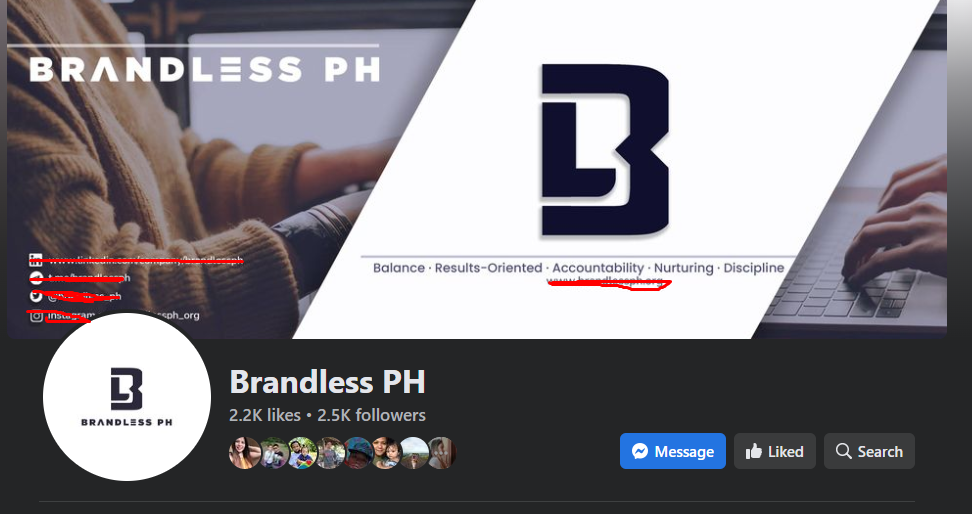This screenshot has width=972, height=514.
Task: Click the LinkedIn icon on the cover
Action: click(36, 260)
